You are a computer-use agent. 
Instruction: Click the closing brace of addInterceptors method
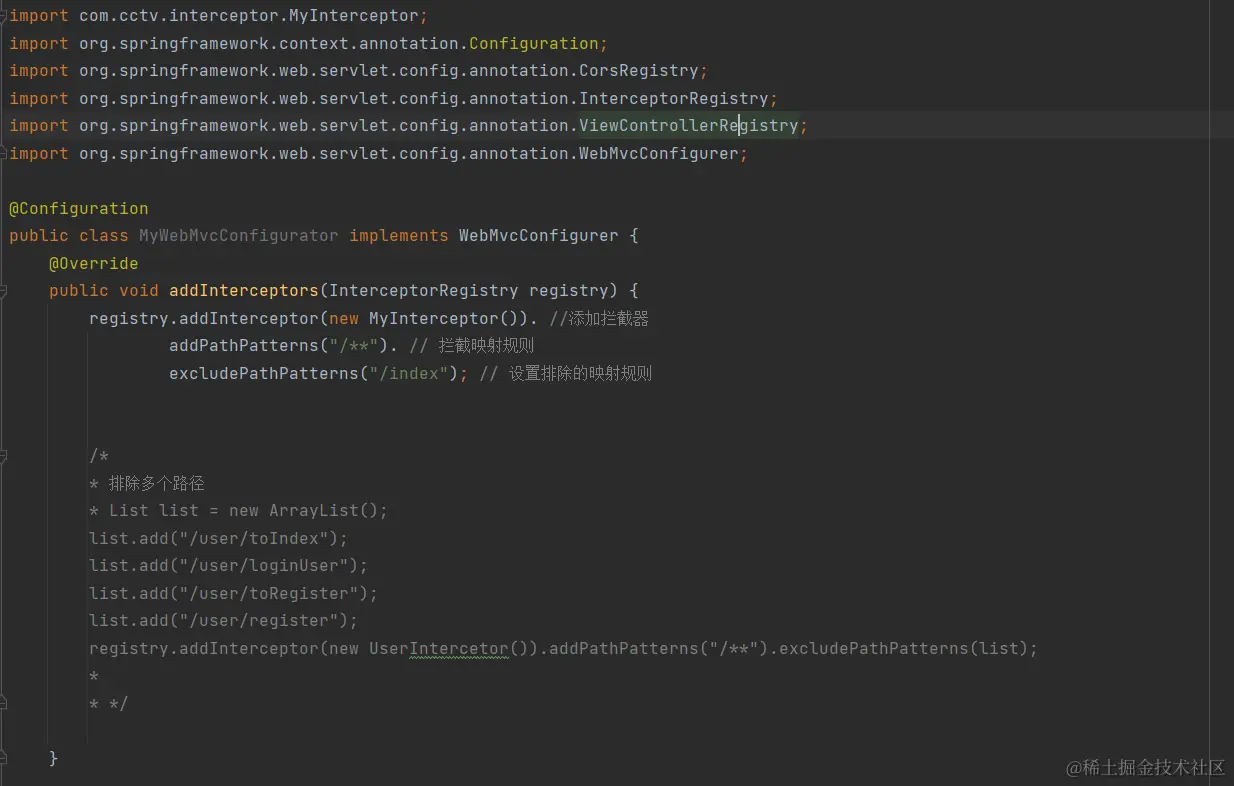click(x=54, y=759)
